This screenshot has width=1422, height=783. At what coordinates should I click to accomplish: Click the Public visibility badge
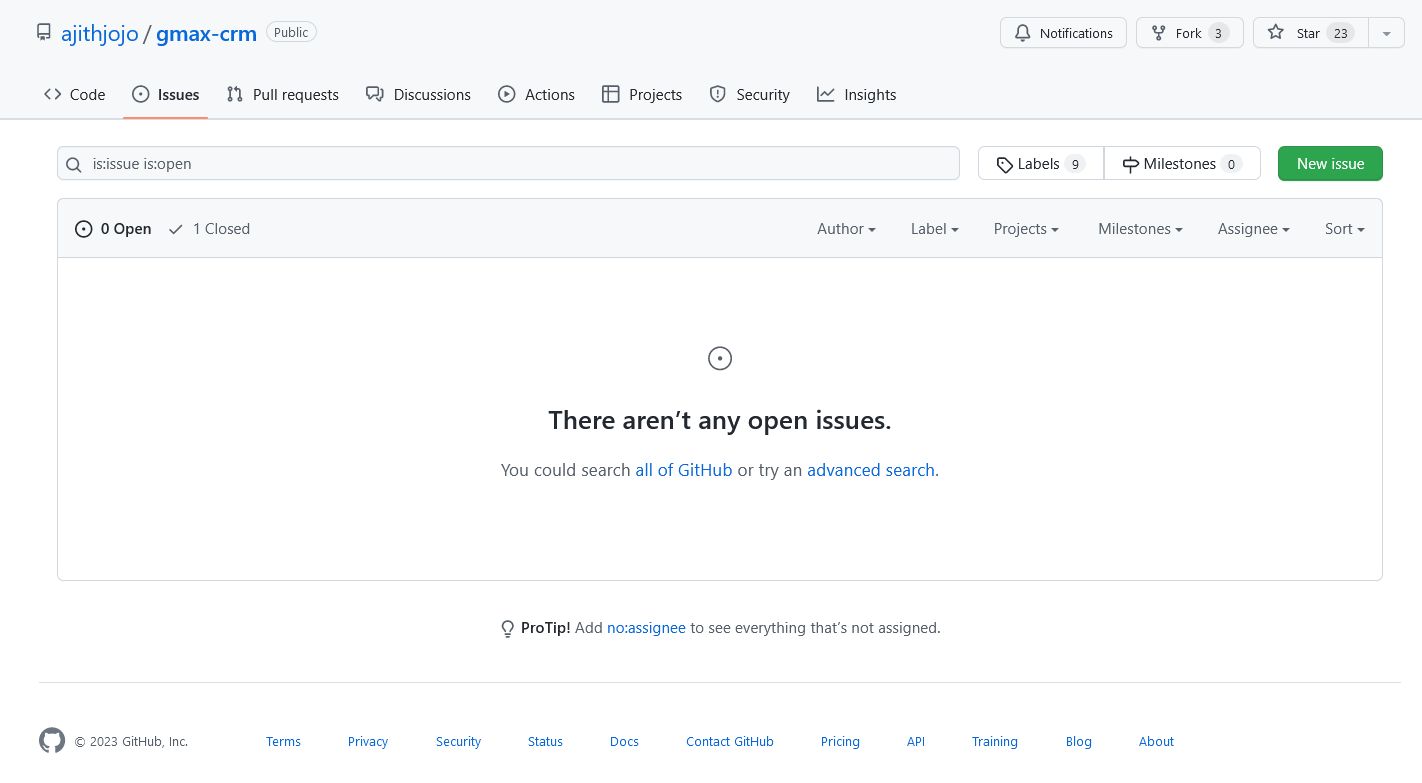(291, 32)
